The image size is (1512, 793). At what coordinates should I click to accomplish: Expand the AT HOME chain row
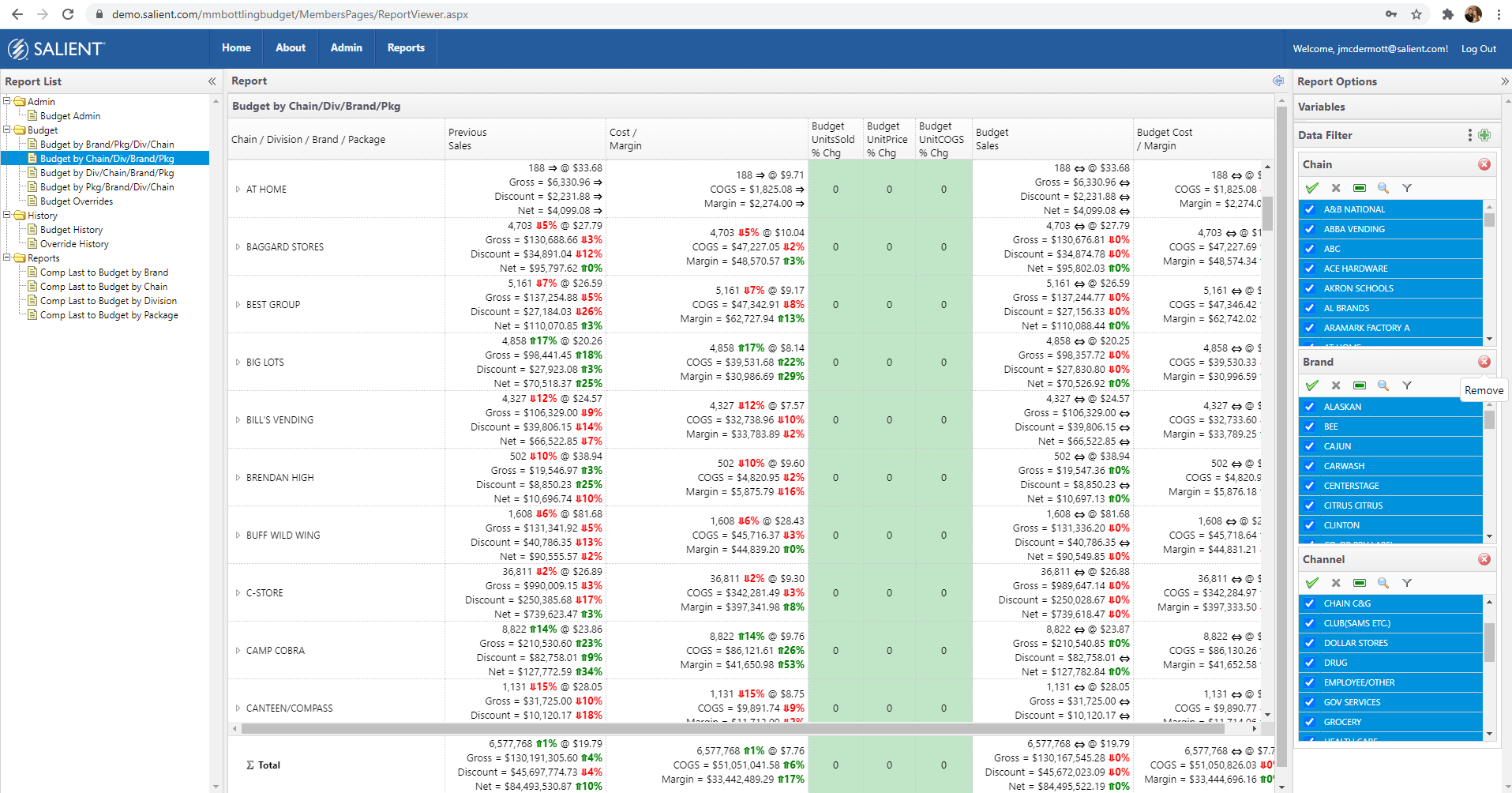238,190
